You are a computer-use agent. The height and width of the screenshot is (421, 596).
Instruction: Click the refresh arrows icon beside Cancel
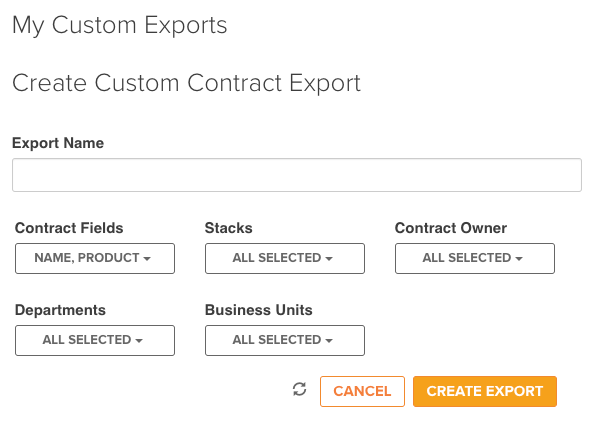pyautogui.click(x=300, y=389)
